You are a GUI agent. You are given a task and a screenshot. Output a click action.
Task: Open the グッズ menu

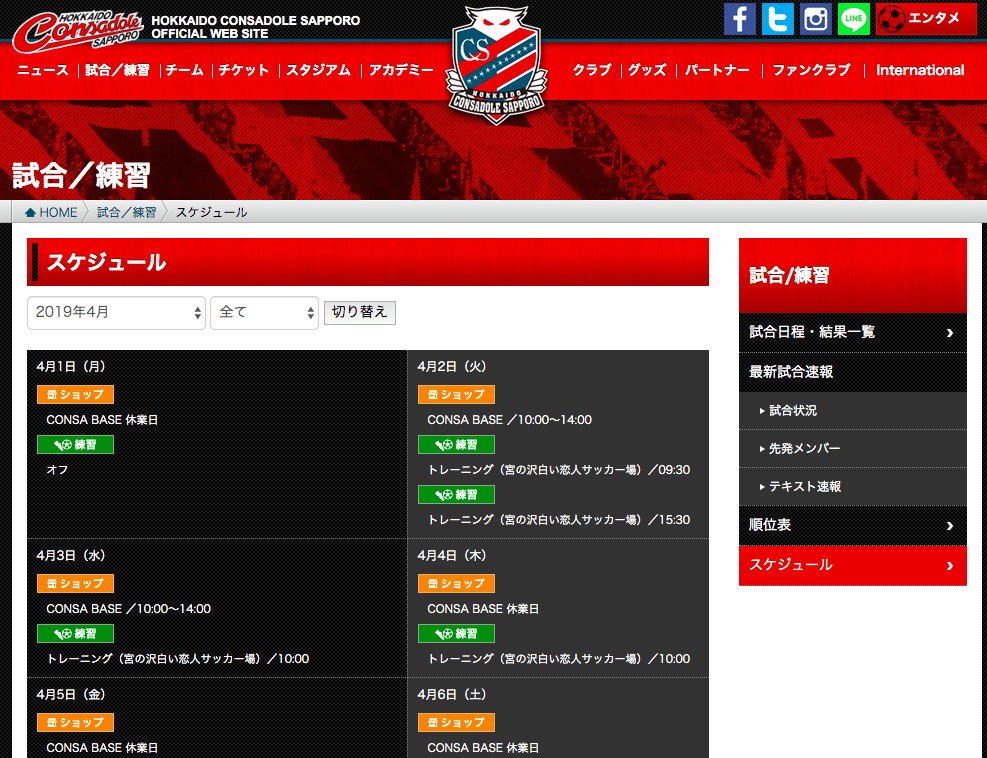point(647,70)
